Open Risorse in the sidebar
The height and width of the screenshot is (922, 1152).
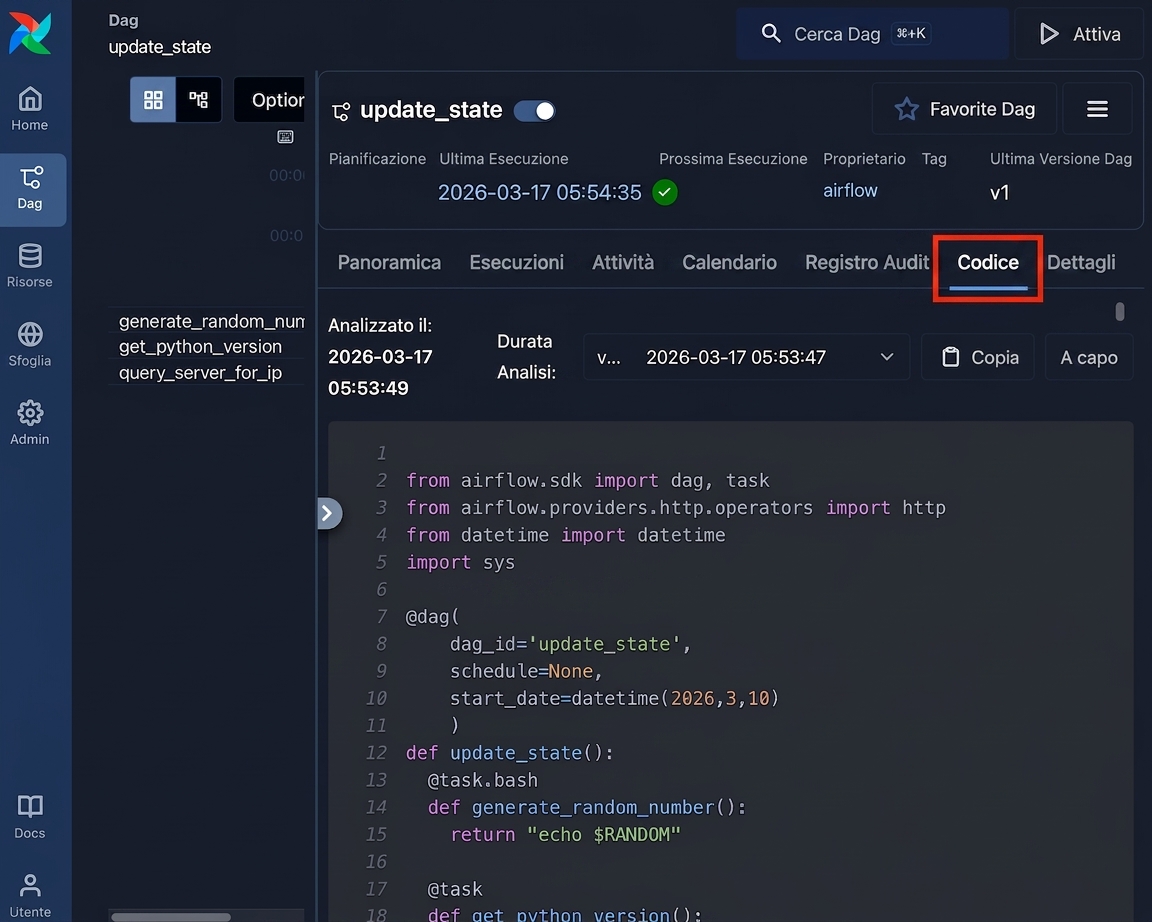tap(30, 266)
